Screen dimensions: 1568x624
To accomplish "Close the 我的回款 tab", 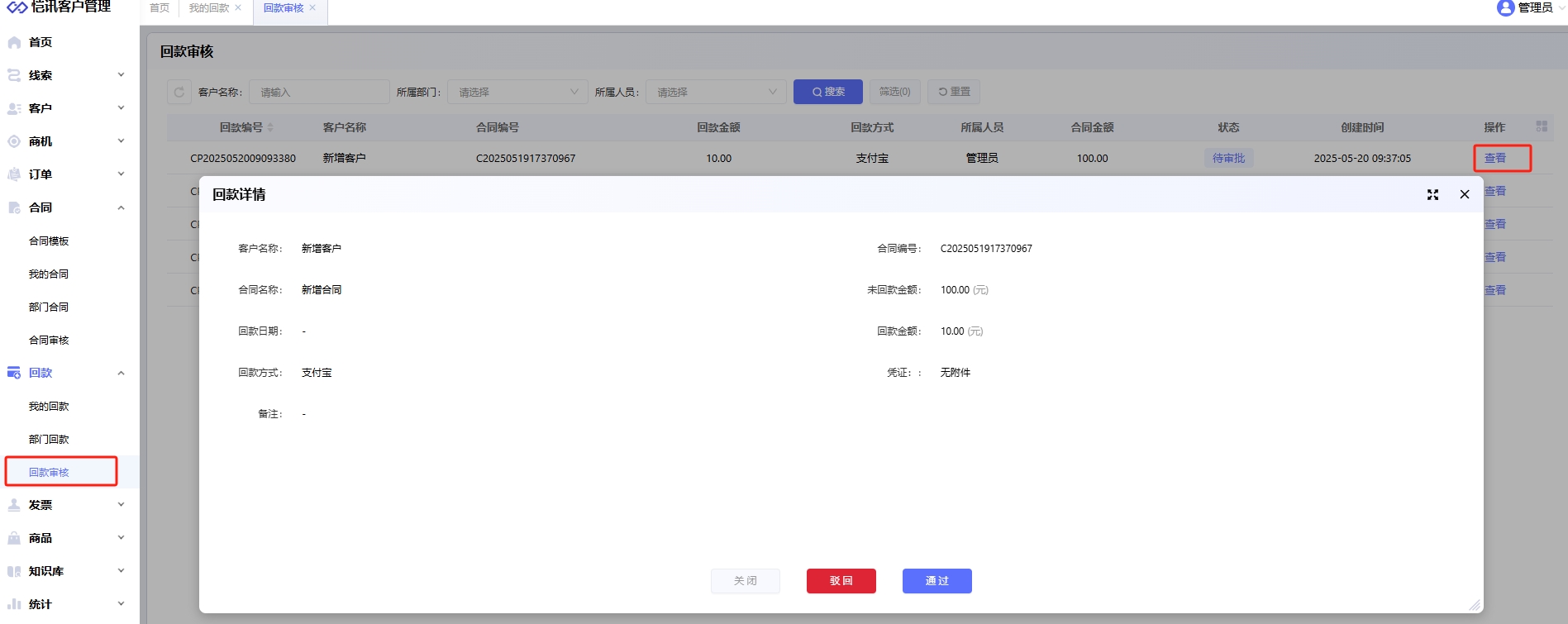I will 238,7.
